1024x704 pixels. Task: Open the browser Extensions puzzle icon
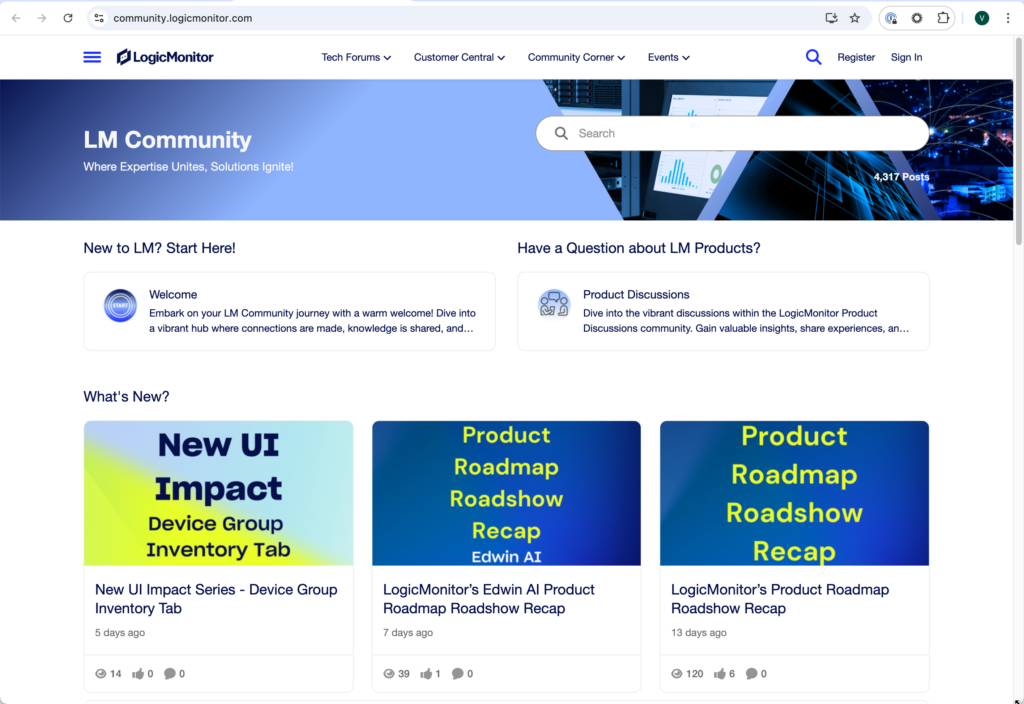[943, 17]
